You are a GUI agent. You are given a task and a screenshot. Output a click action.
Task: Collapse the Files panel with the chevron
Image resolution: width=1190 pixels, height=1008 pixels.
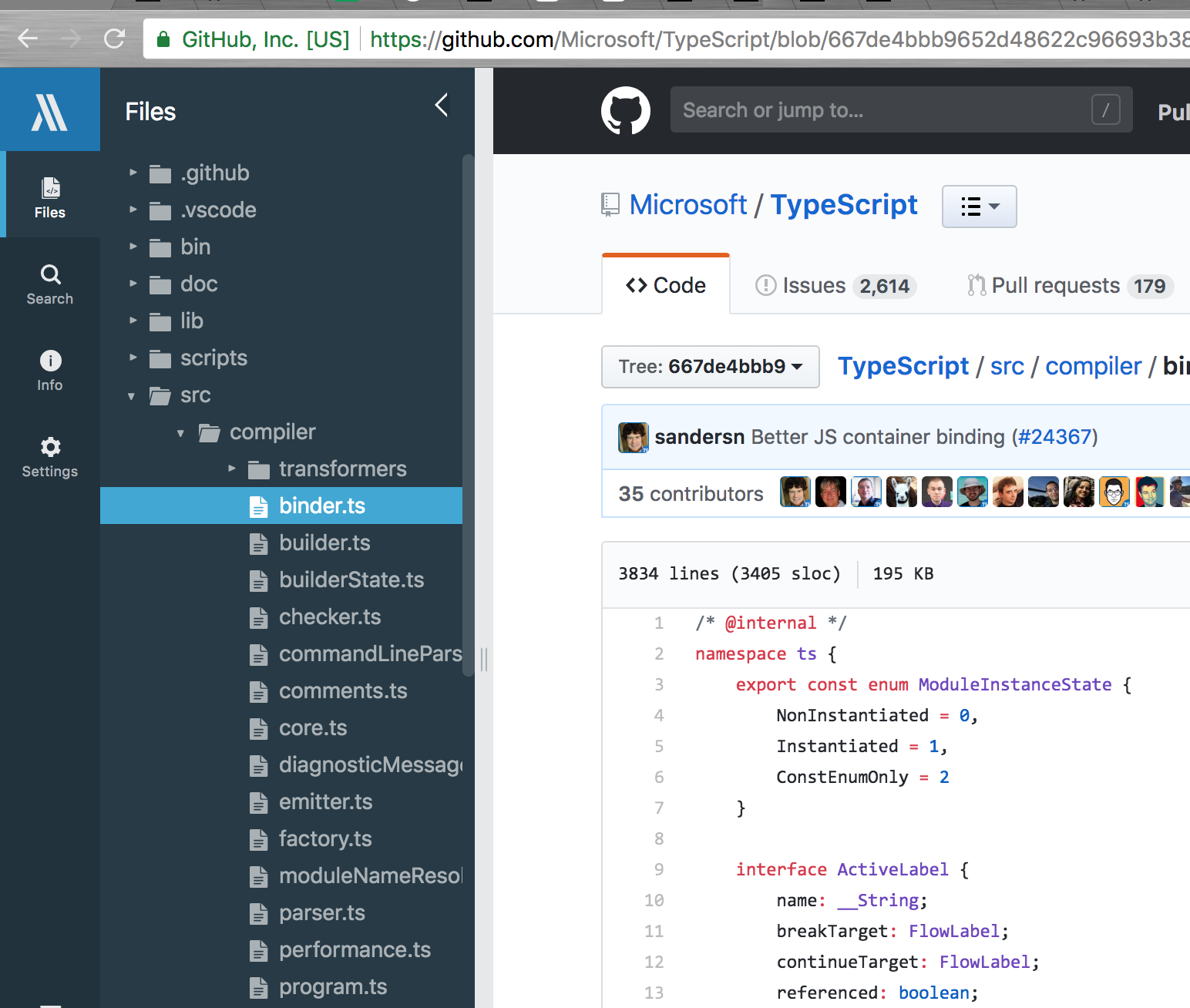[442, 106]
